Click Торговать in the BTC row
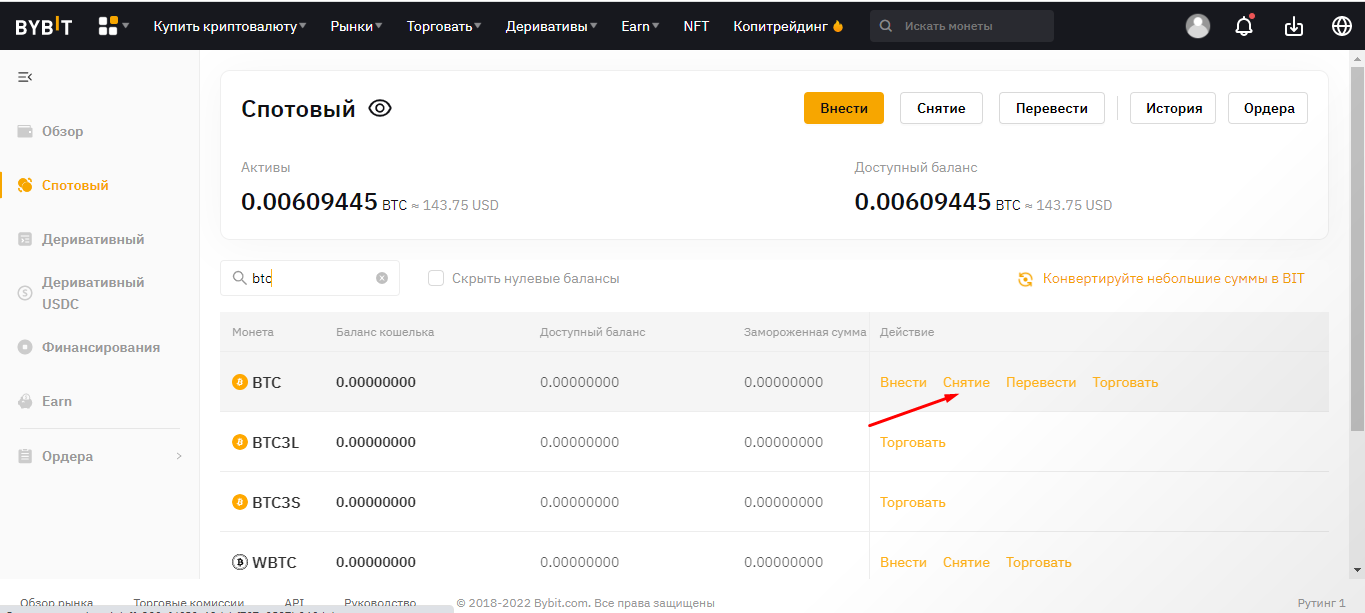The image size is (1365, 613). (x=1125, y=382)
